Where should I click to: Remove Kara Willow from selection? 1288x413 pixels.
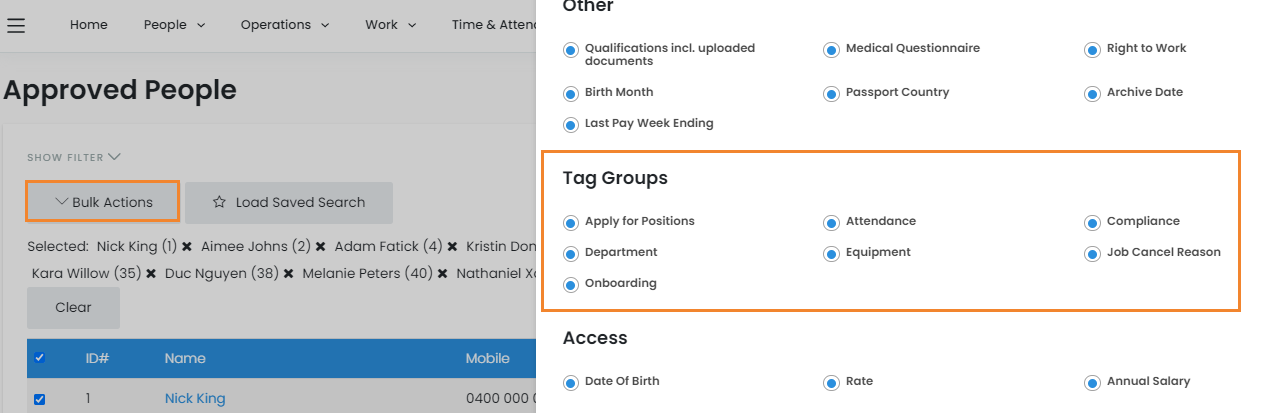[x=151, y=273]
